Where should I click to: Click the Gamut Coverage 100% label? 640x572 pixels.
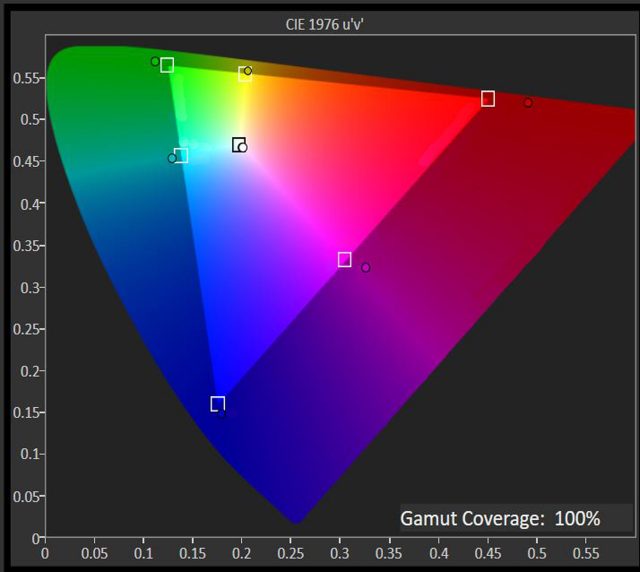(x=500, y=518)
